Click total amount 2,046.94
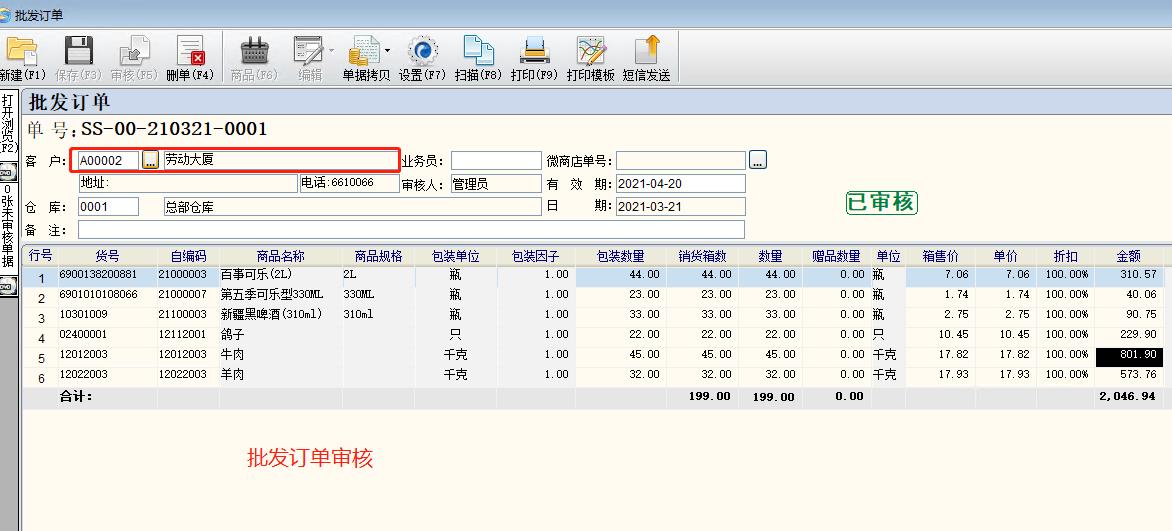The width and height of the screenshot is (1172, 531). 1129,396
